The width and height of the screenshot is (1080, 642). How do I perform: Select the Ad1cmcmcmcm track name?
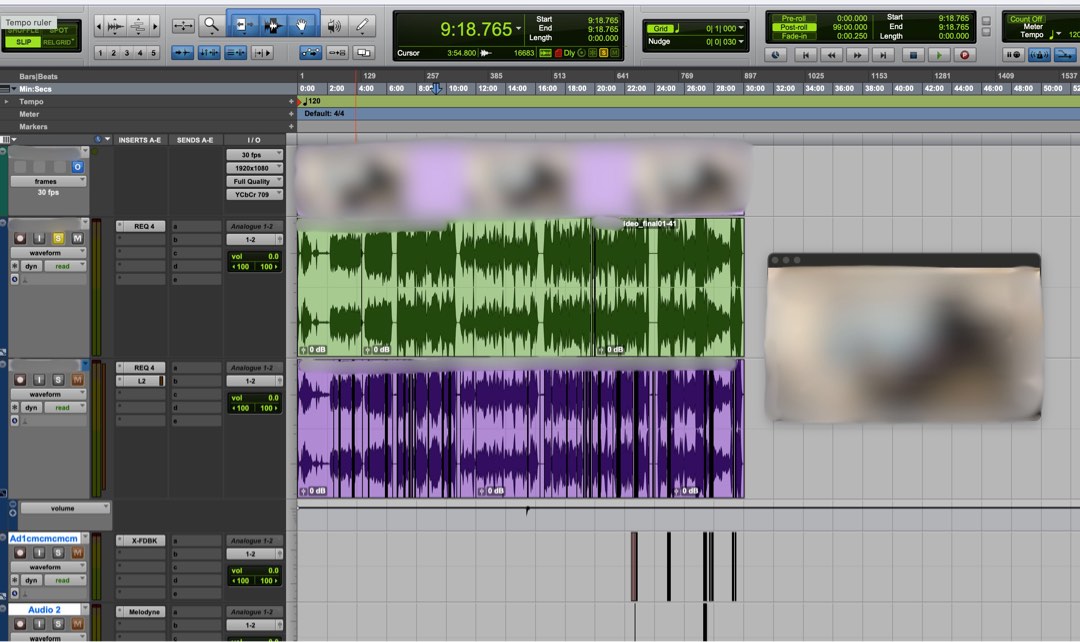[44, 539]
